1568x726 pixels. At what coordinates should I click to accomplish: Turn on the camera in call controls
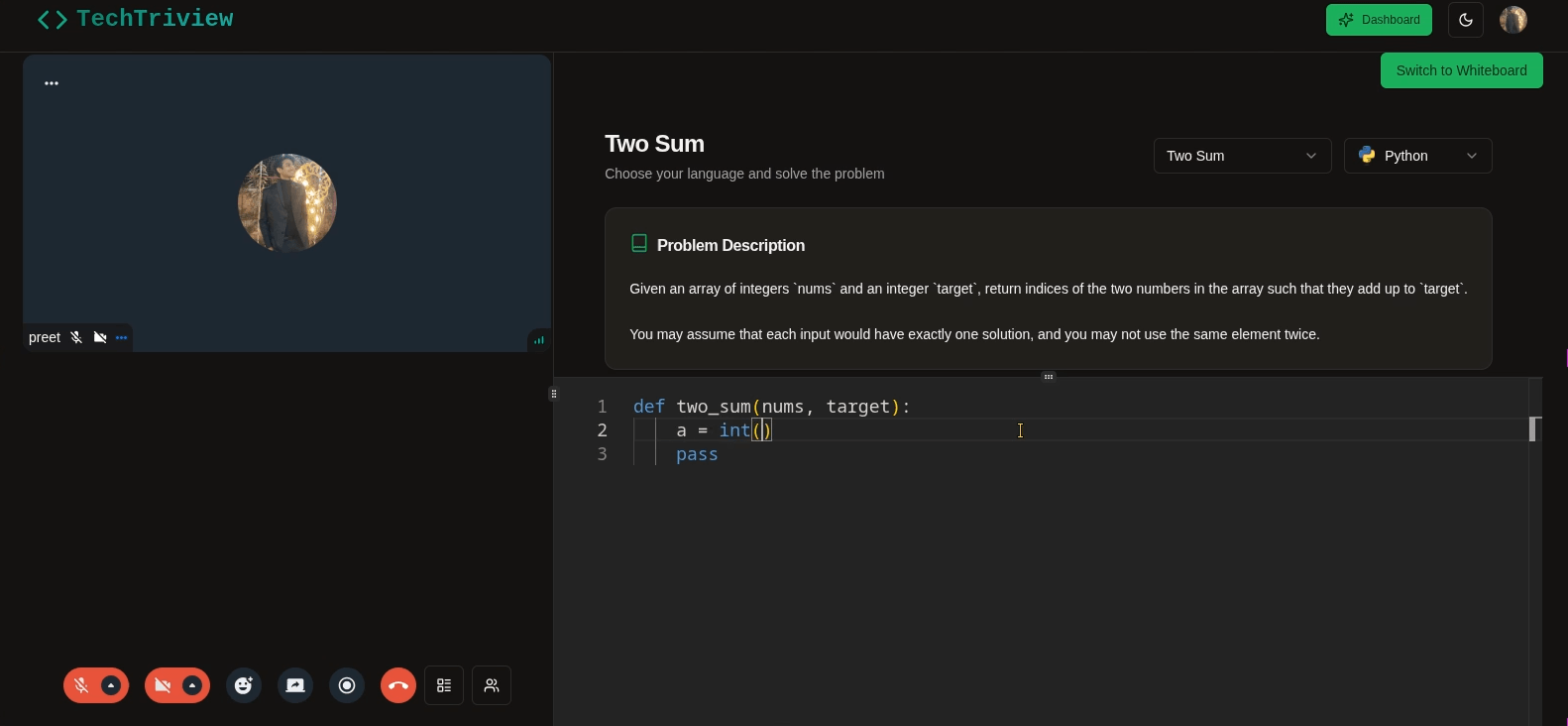pyautogui.click(x=163, y=685)
